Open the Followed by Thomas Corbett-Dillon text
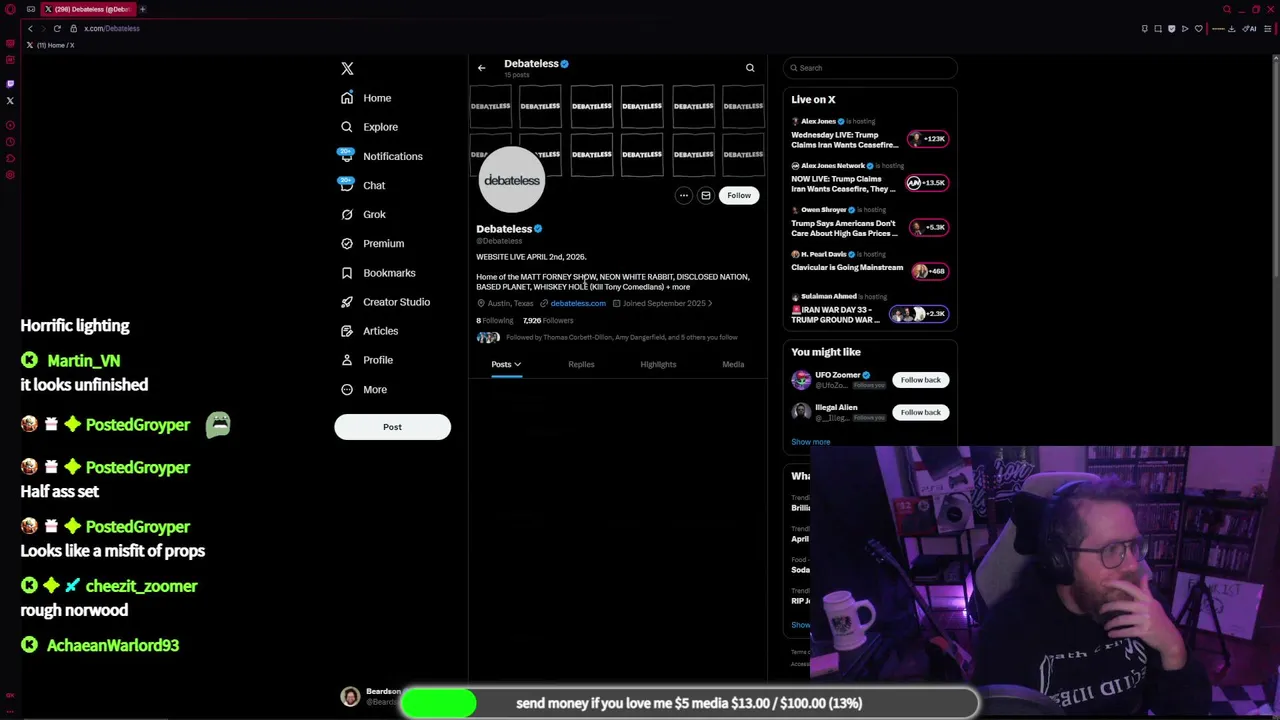1280x720 pixels. (622, 338)
